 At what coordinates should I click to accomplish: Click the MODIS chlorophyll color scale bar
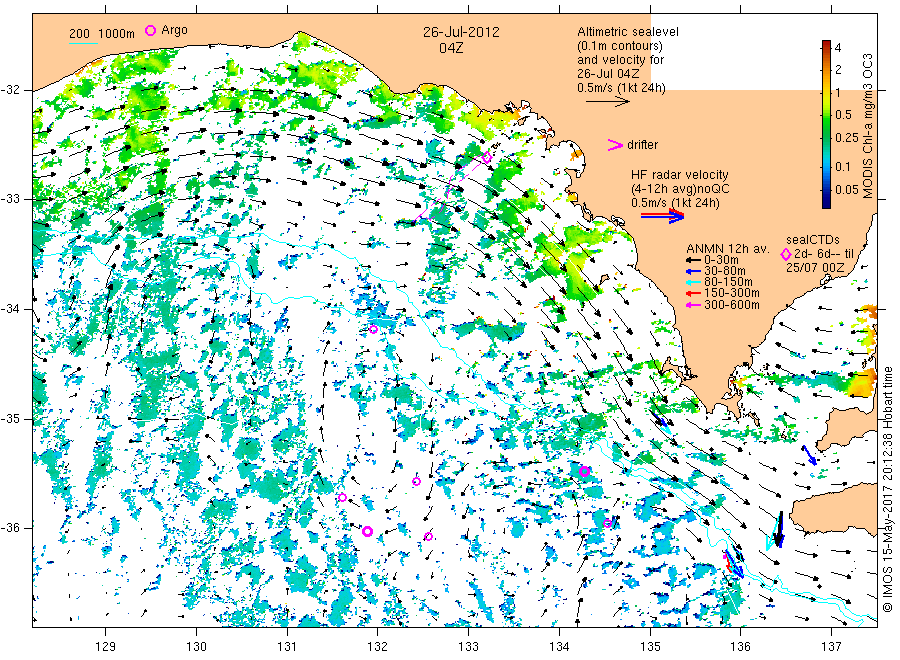pos(826,124)
